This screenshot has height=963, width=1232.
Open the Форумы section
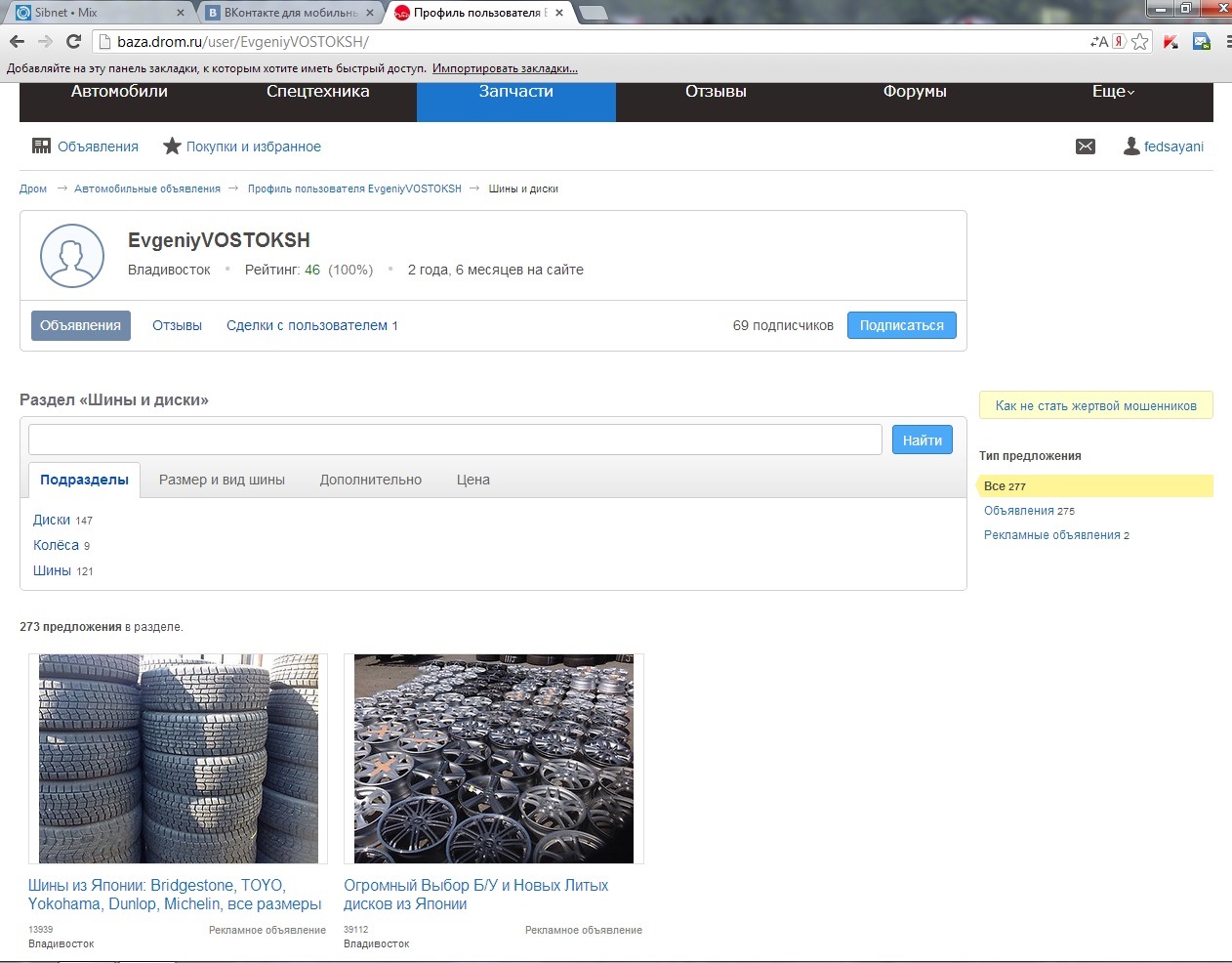(915, 92)
